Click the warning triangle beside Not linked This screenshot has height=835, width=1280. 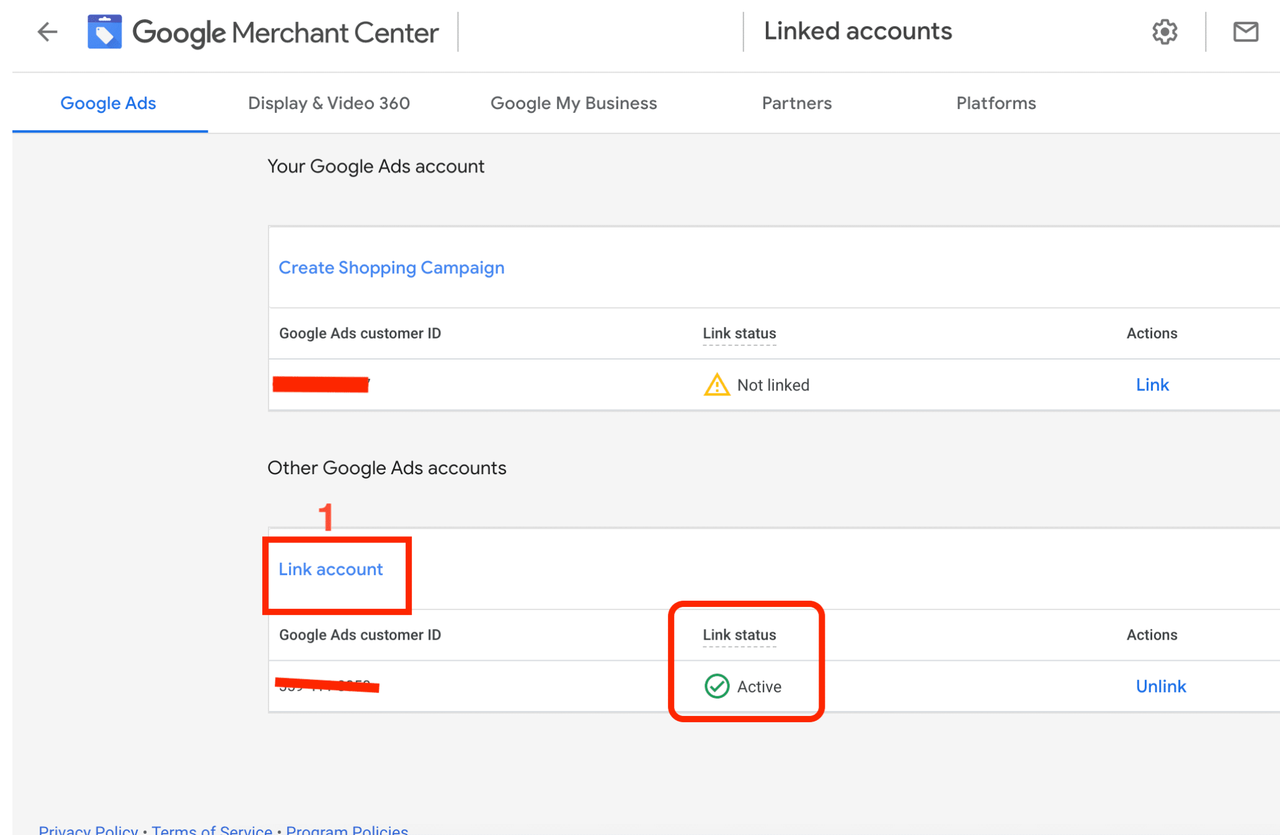[717, 384]
